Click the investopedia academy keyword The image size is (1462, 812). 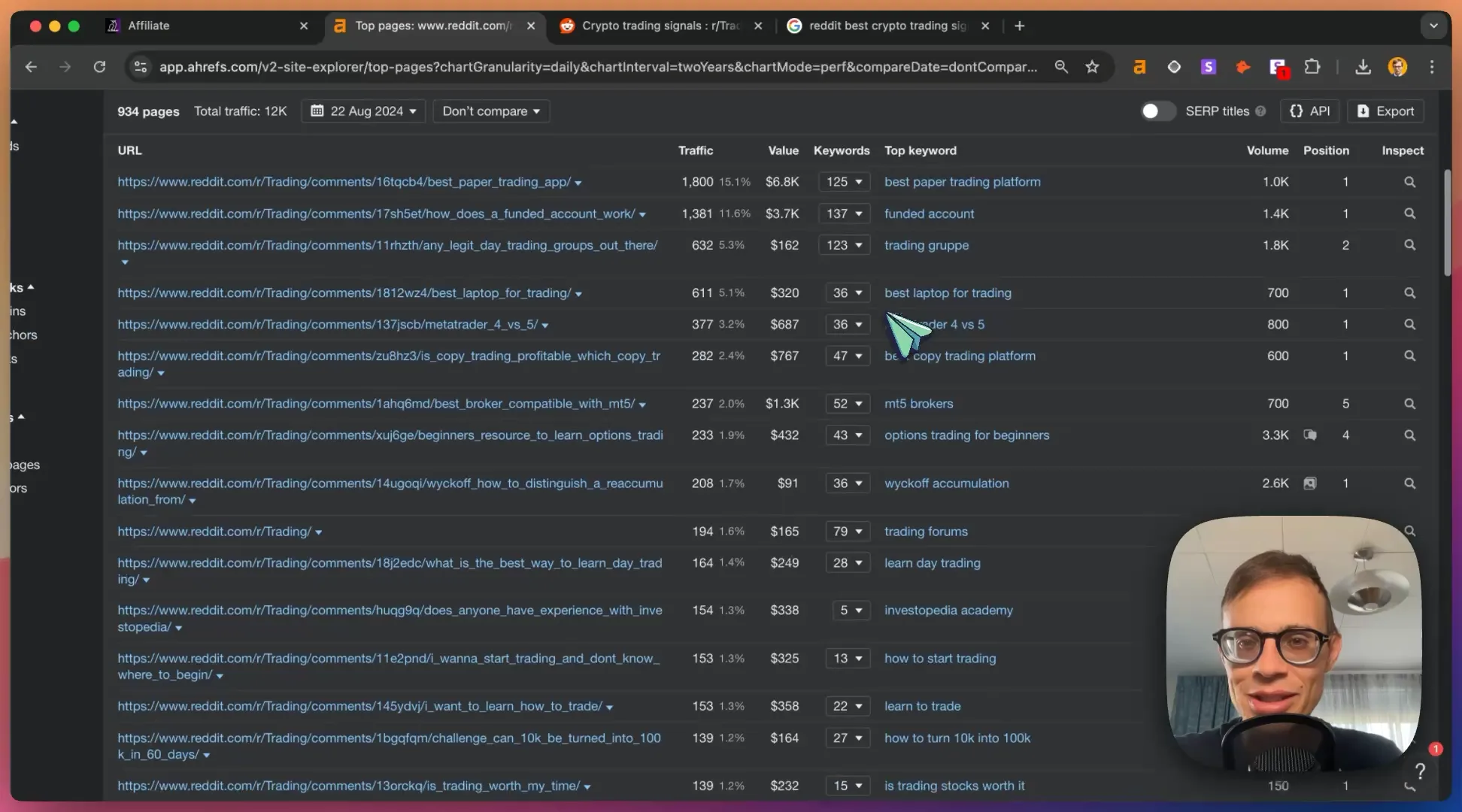948,611
